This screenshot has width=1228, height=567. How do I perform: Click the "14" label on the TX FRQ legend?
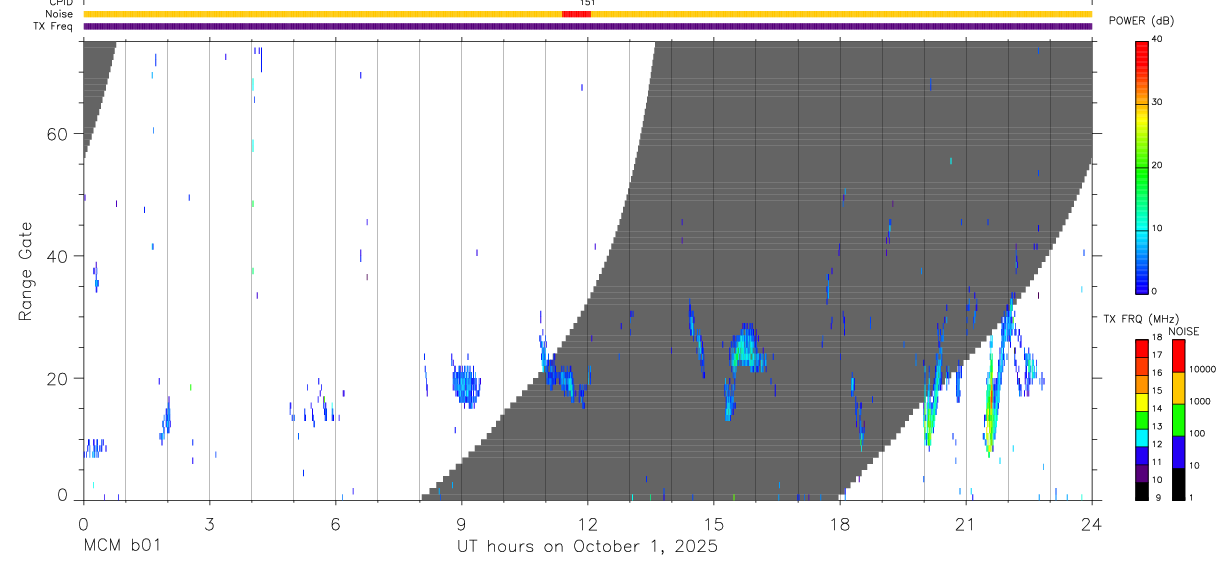coord(1158,408)
